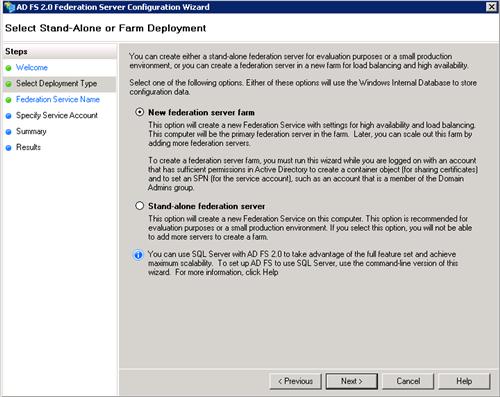This screenshot has height=397, width=500.
Task: Click Specify Service Account step
Action: [x=57, y=115]
